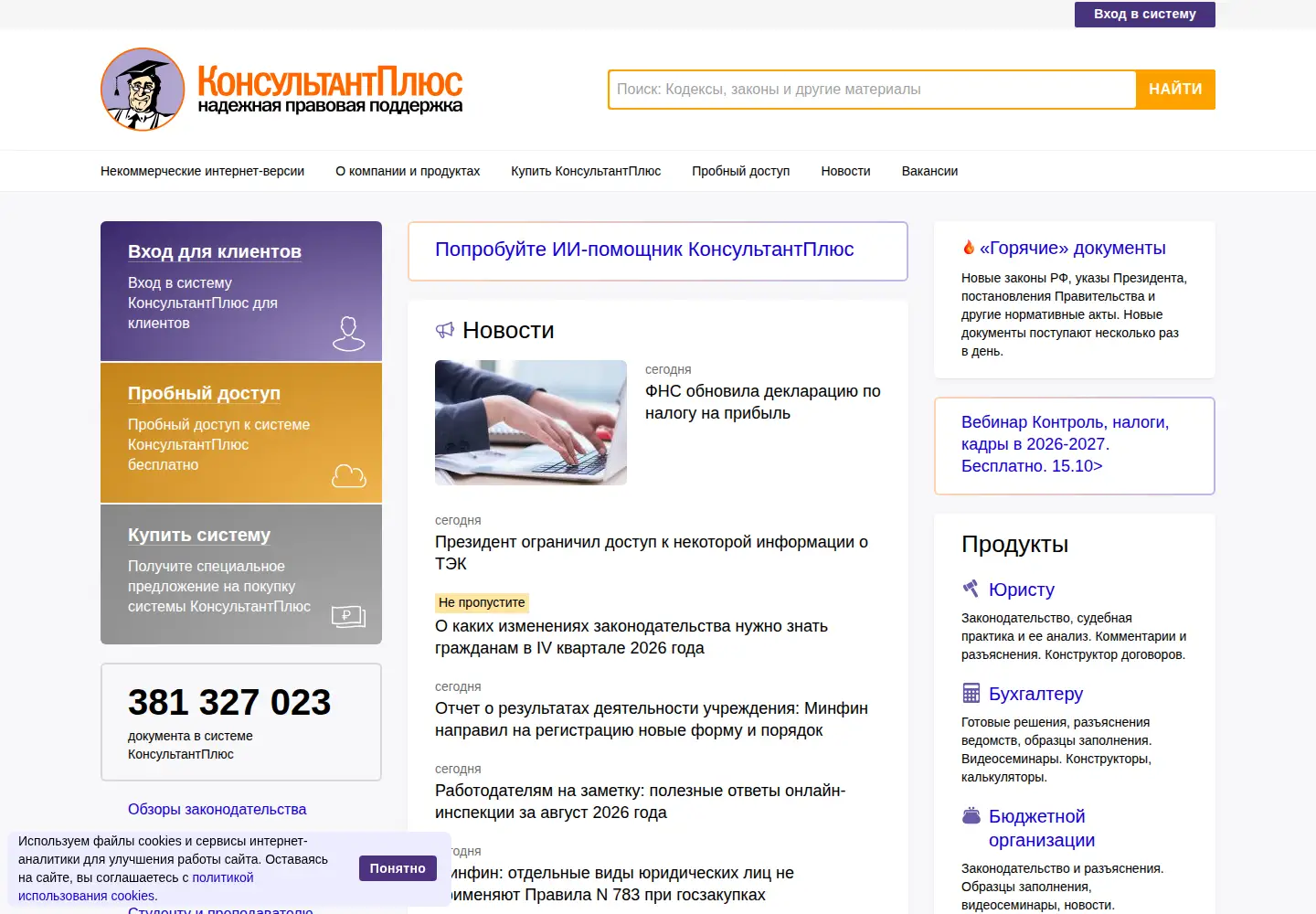Click the flame icon next to «Горячие» документы
Screen dimensions: 1316x914
coord(969,247)
